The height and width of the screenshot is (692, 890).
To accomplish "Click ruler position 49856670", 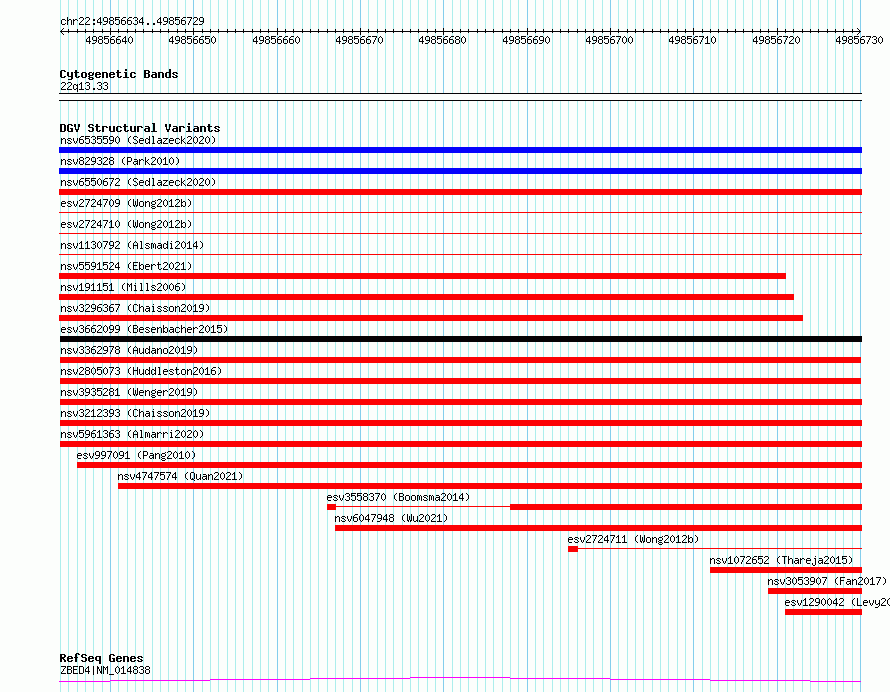I will coord(359,40).
